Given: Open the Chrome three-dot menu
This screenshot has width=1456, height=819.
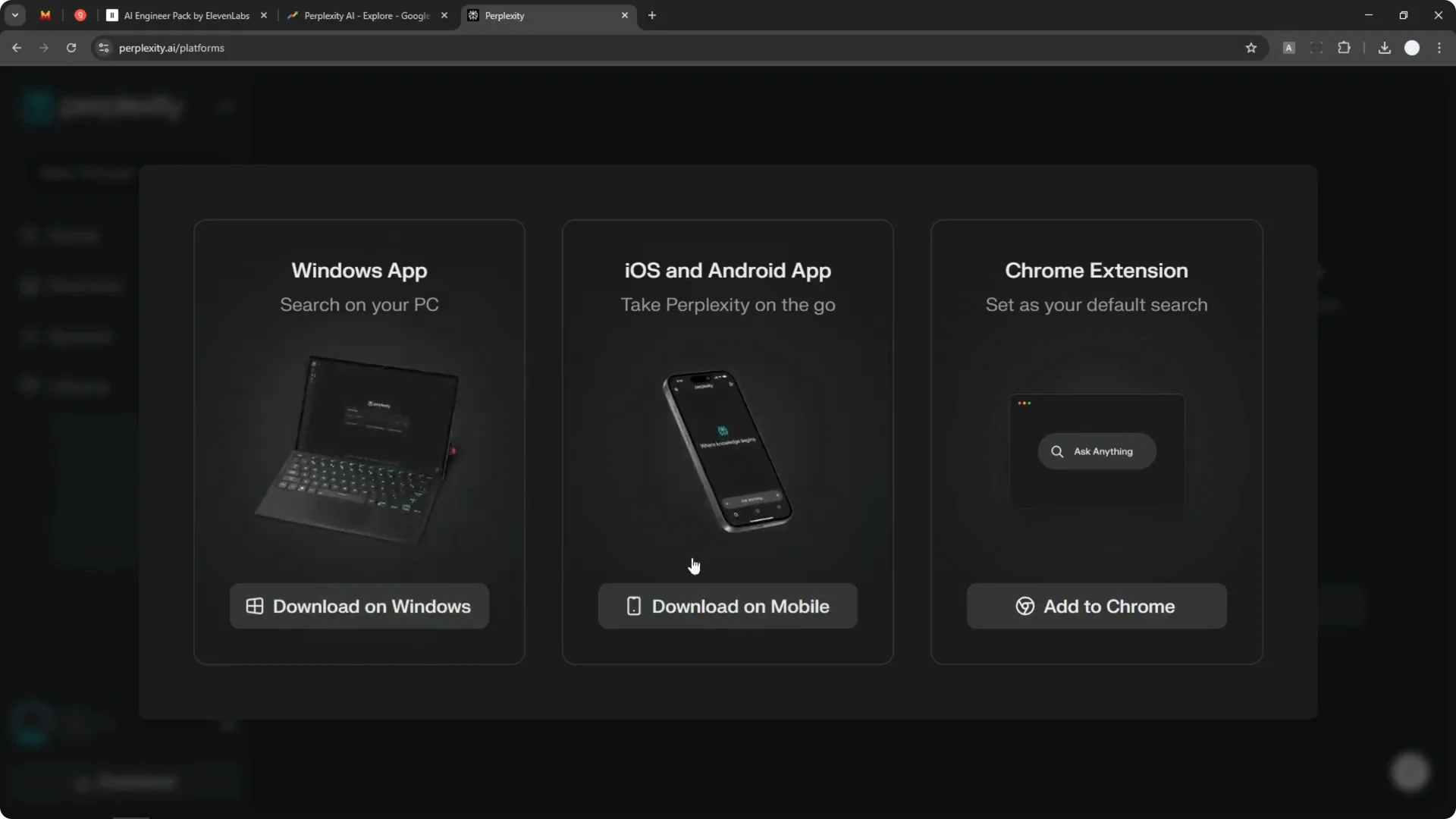Looking at the screenshot, I should tap(1440, 48).
